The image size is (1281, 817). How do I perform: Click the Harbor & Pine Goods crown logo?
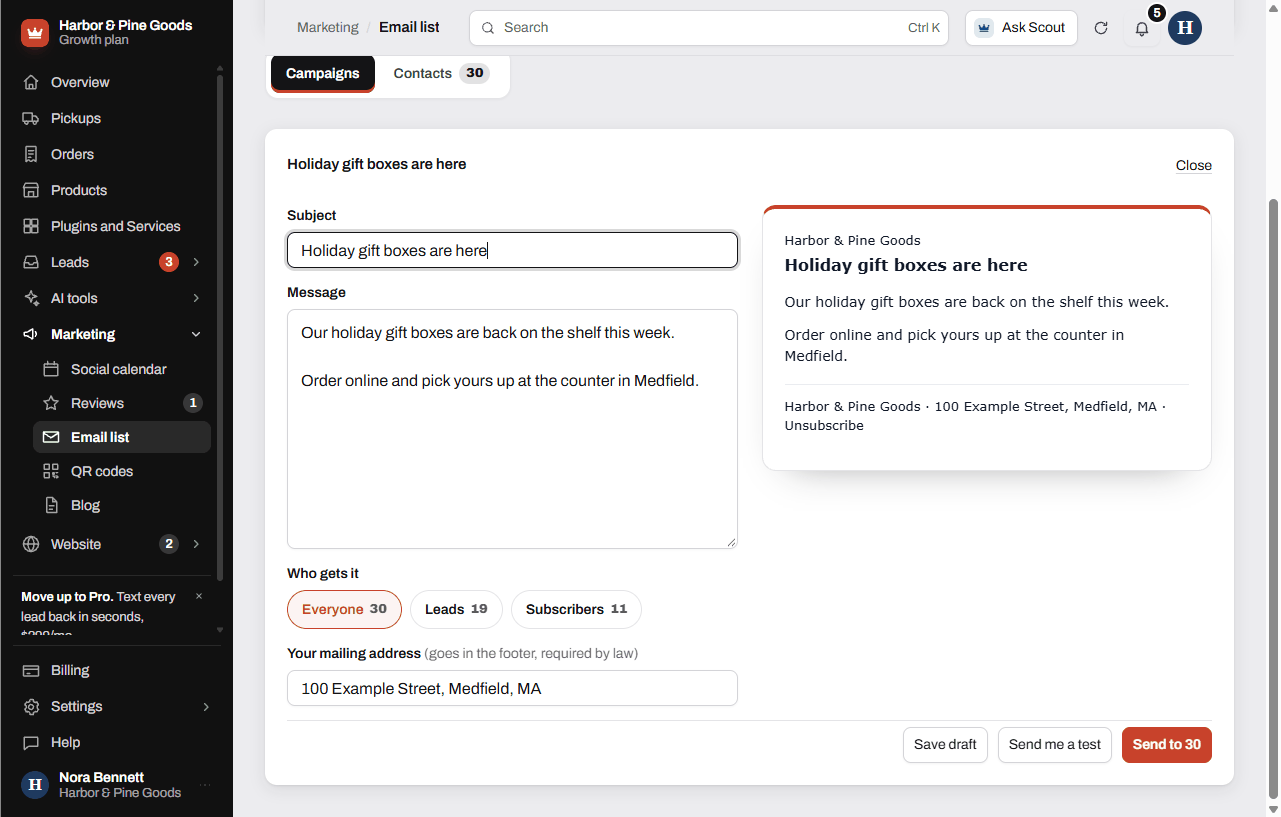tap(35, 33)
